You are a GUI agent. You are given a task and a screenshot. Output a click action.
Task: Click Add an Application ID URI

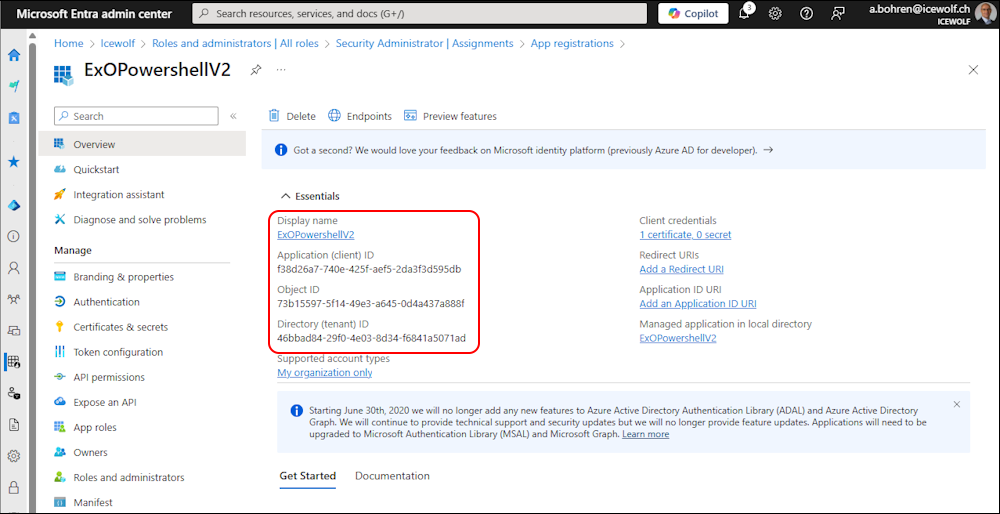698,304
